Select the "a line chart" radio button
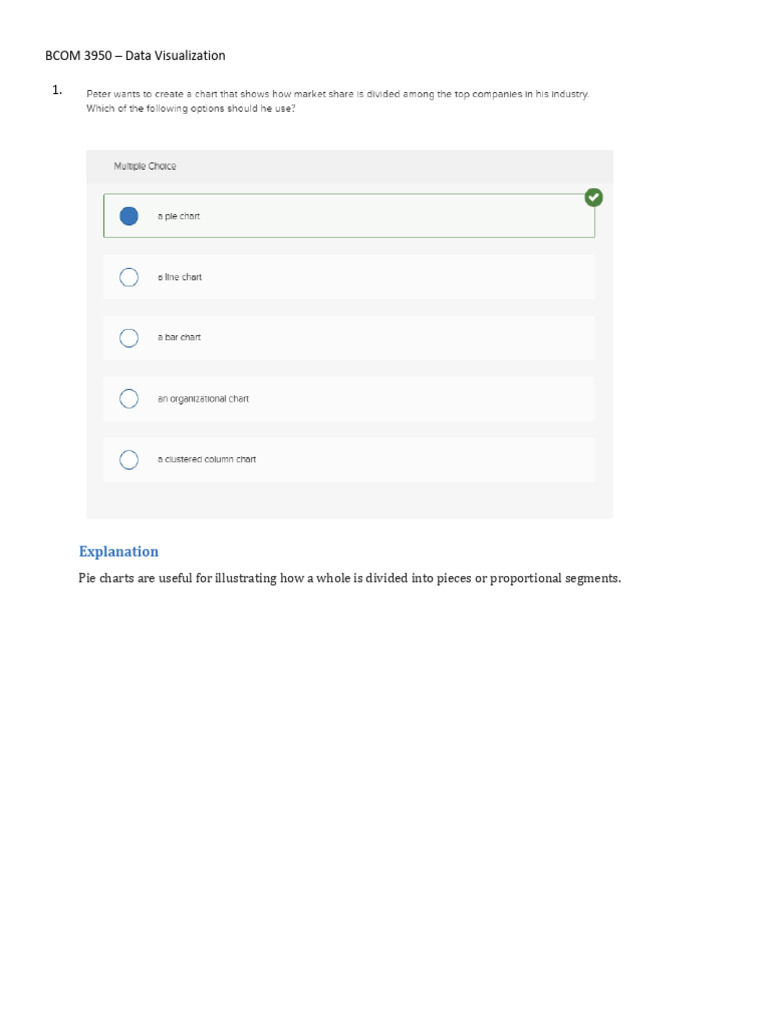This screenshot has width=768, height=1024. click(x=129, y=277)
